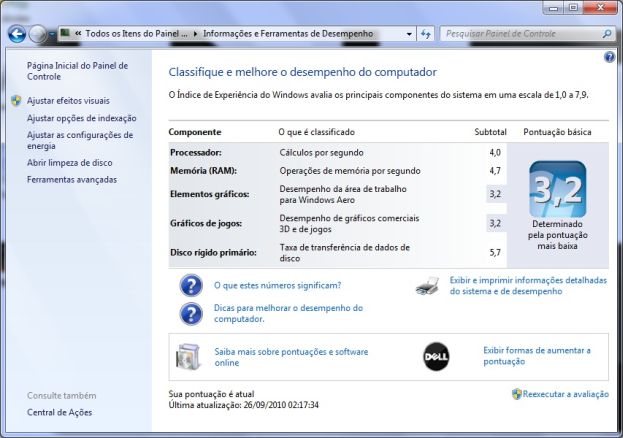Screen dimensions: 623x438
Task: Click the Back navigation arrow button
Action: point(17,34)
